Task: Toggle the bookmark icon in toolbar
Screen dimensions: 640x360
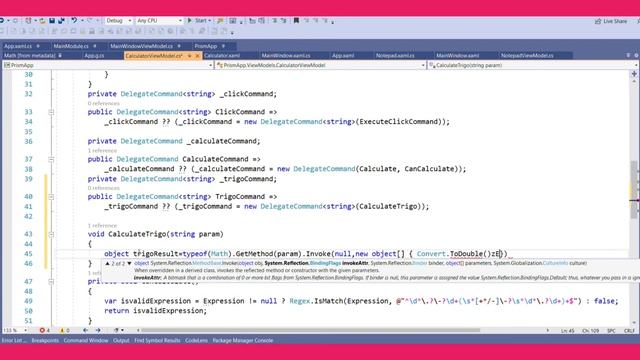Action: (296, 20)
